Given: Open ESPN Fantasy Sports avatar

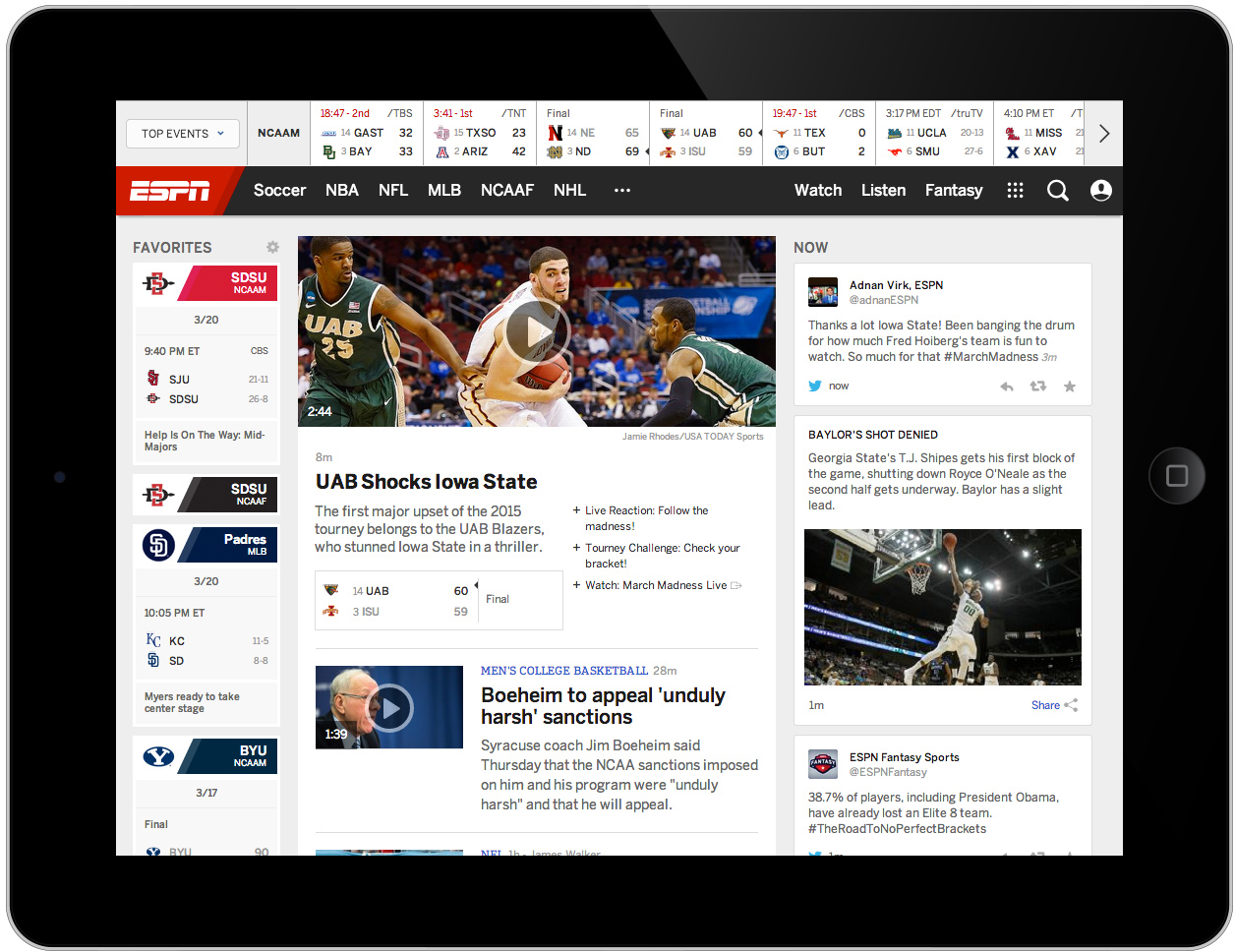Looking at the screenshot, I should coord(823,764).
